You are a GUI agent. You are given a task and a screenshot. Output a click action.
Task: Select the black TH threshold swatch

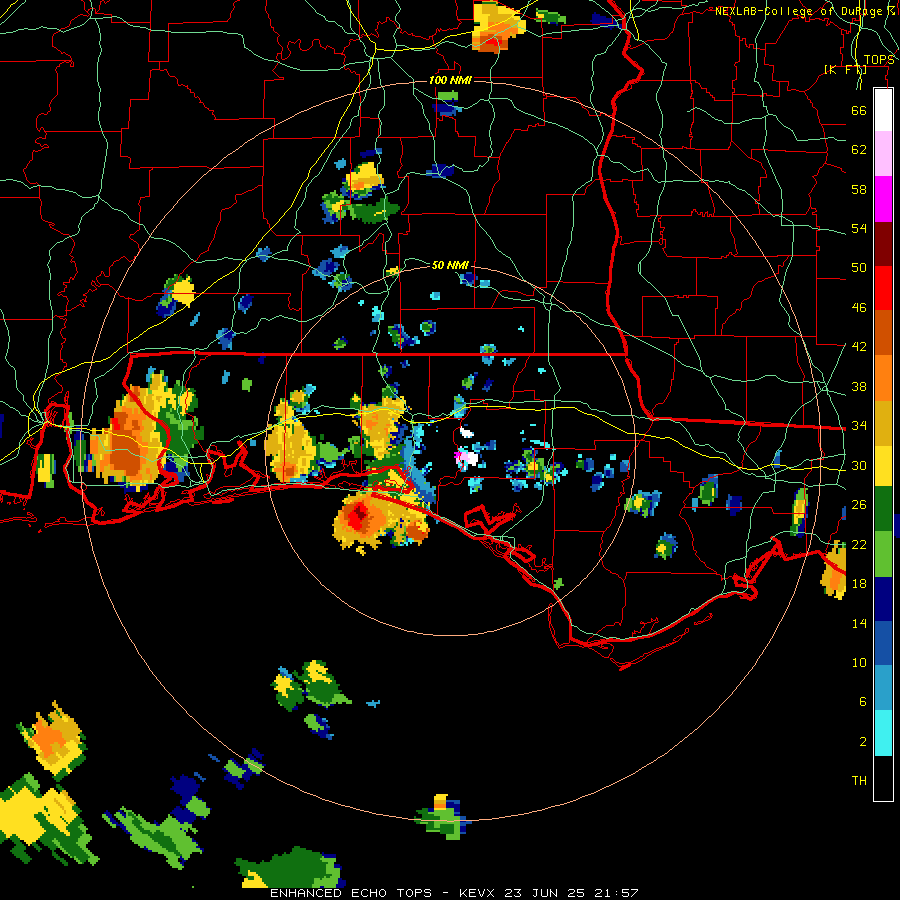click(883, 778)
